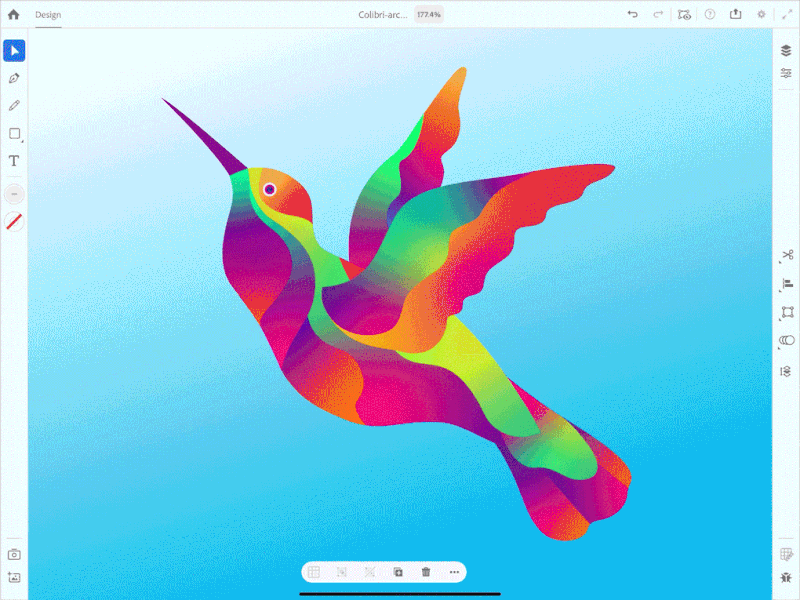
Task: Activate the Type tool
Action: click(14, 160)
